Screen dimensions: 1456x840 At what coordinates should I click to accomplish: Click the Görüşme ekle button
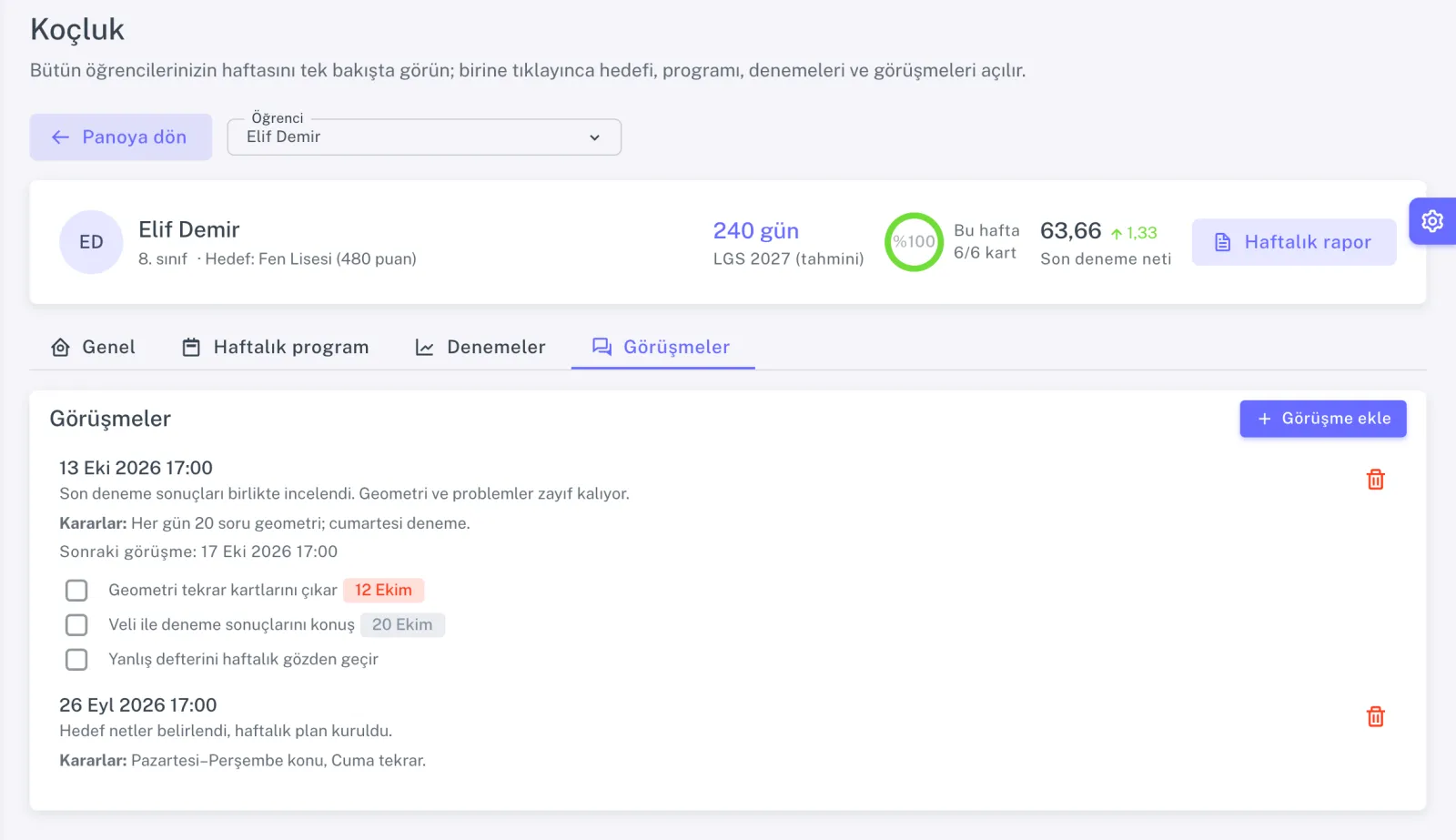pos(1323,419)
